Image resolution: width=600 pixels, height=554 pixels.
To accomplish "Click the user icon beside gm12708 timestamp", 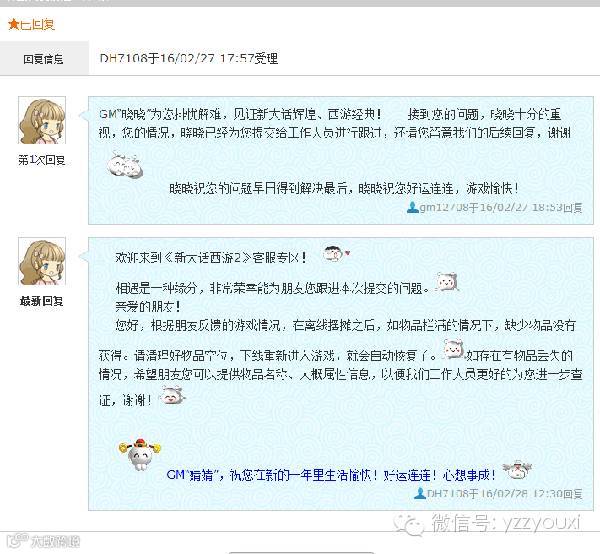I will click(x=412, y=207).
